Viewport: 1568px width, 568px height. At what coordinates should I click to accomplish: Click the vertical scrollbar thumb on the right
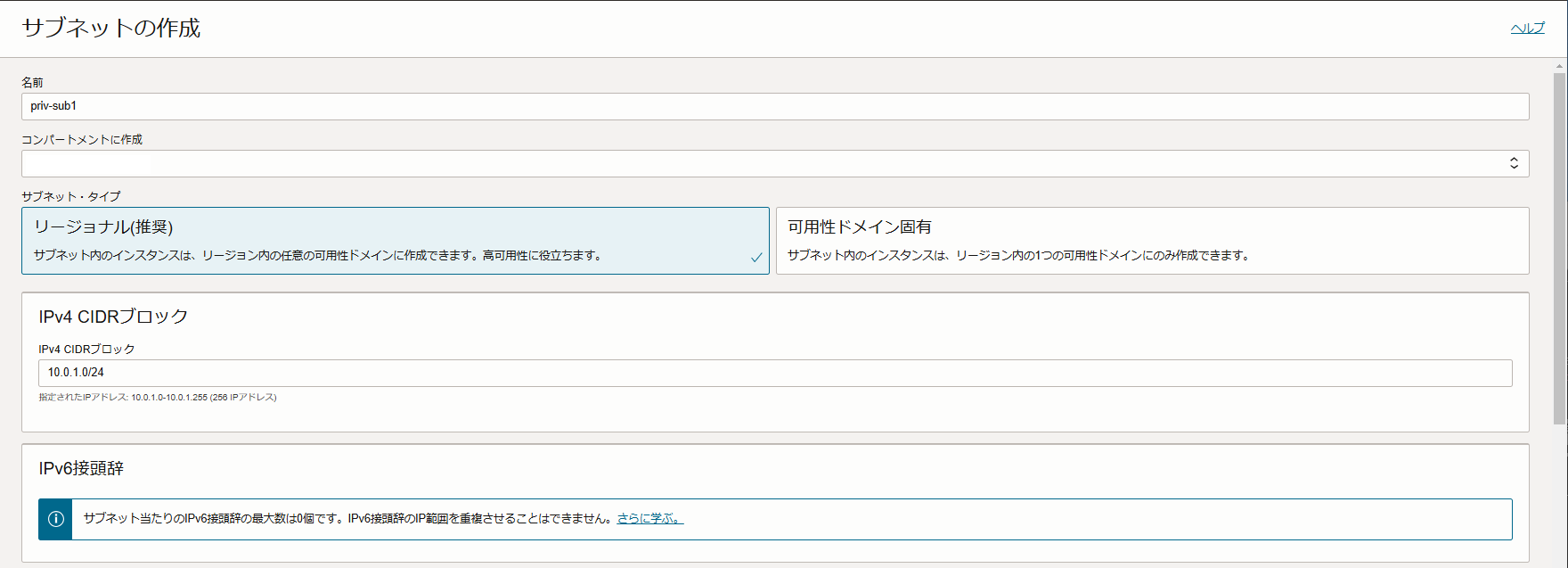click(1559, 249)
